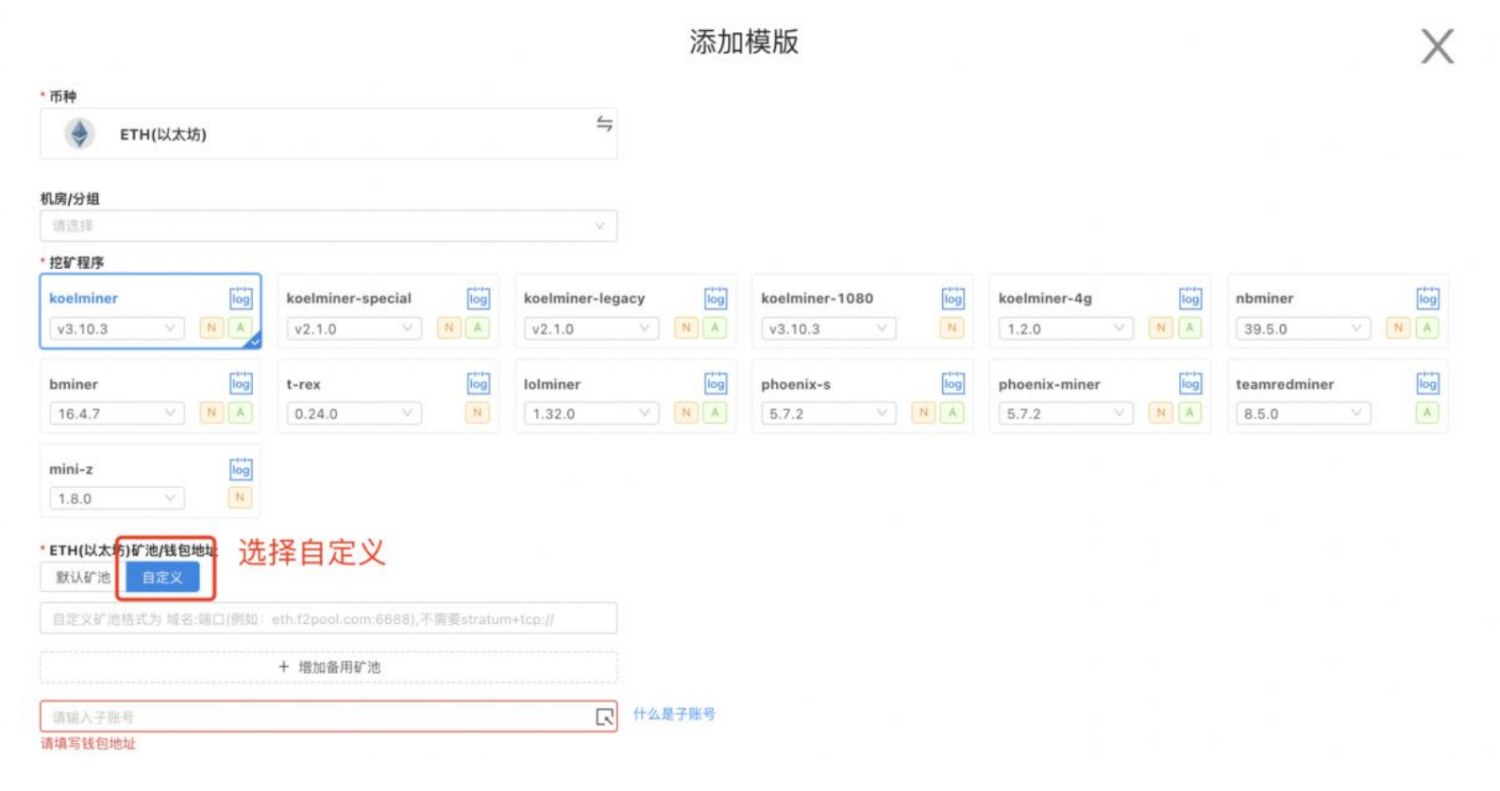1500x791 pixels.
Task: Open the nbminer log icon
Action: tap(1428, 298)
